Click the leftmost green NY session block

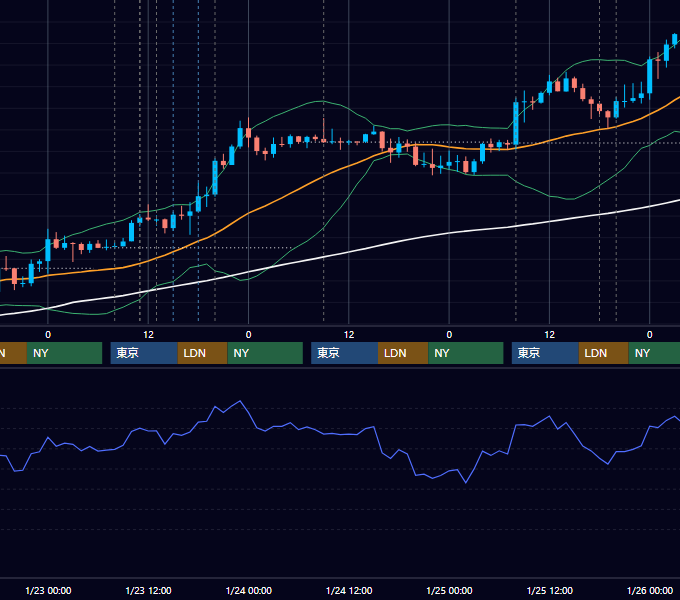pos(64,353)
